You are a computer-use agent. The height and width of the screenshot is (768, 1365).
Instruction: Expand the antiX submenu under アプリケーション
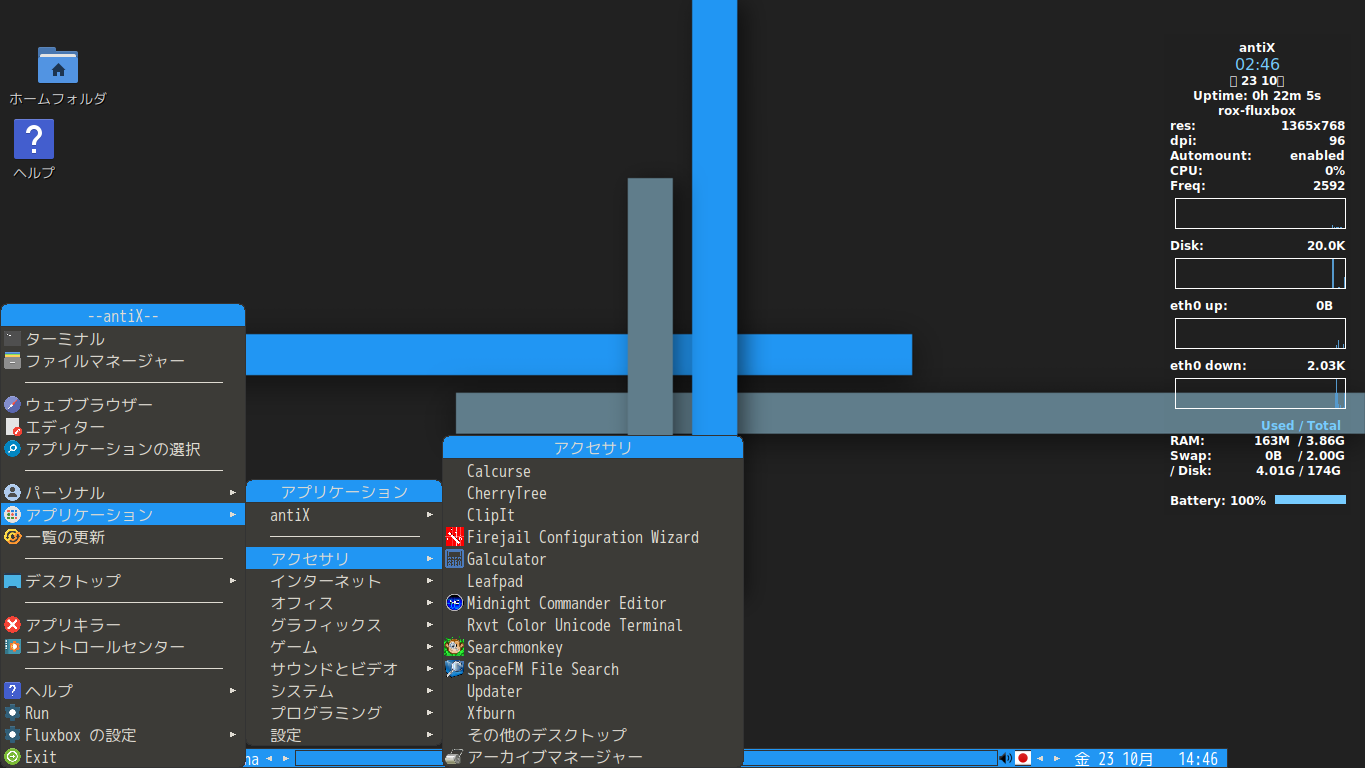tap(344, 515)
